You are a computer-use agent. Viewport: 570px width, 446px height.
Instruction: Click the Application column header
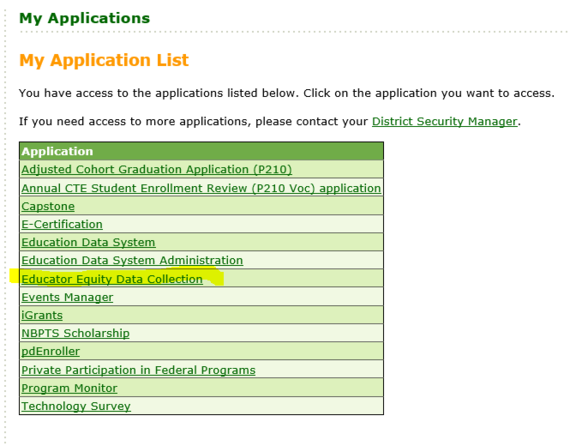[x=201, y=151]
